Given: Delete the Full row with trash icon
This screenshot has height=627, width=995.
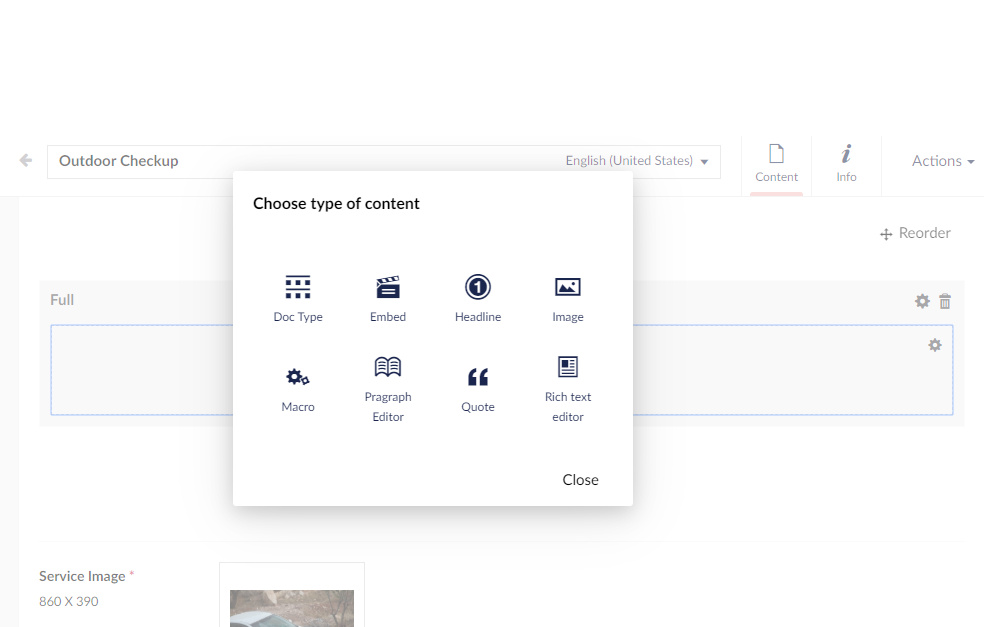Looking at the screenshot, I should pos(945,301).
